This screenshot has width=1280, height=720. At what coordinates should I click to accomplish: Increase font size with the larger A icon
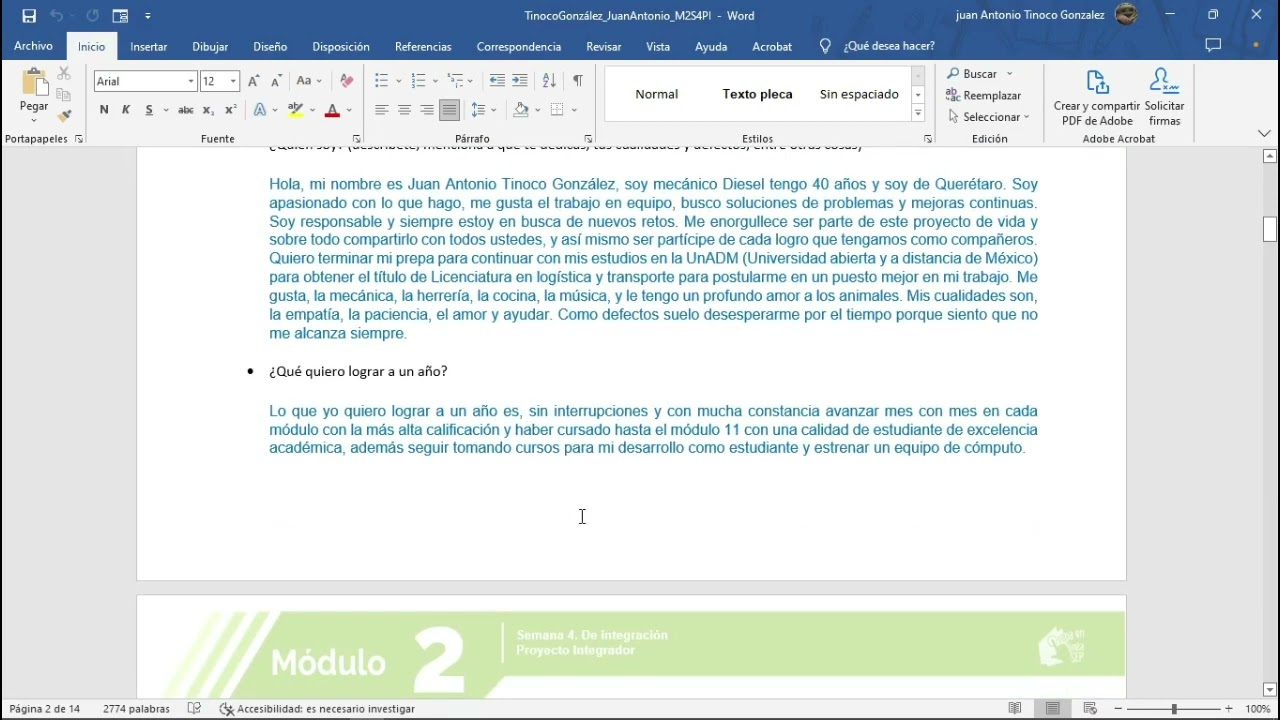(x=254, y=81)
